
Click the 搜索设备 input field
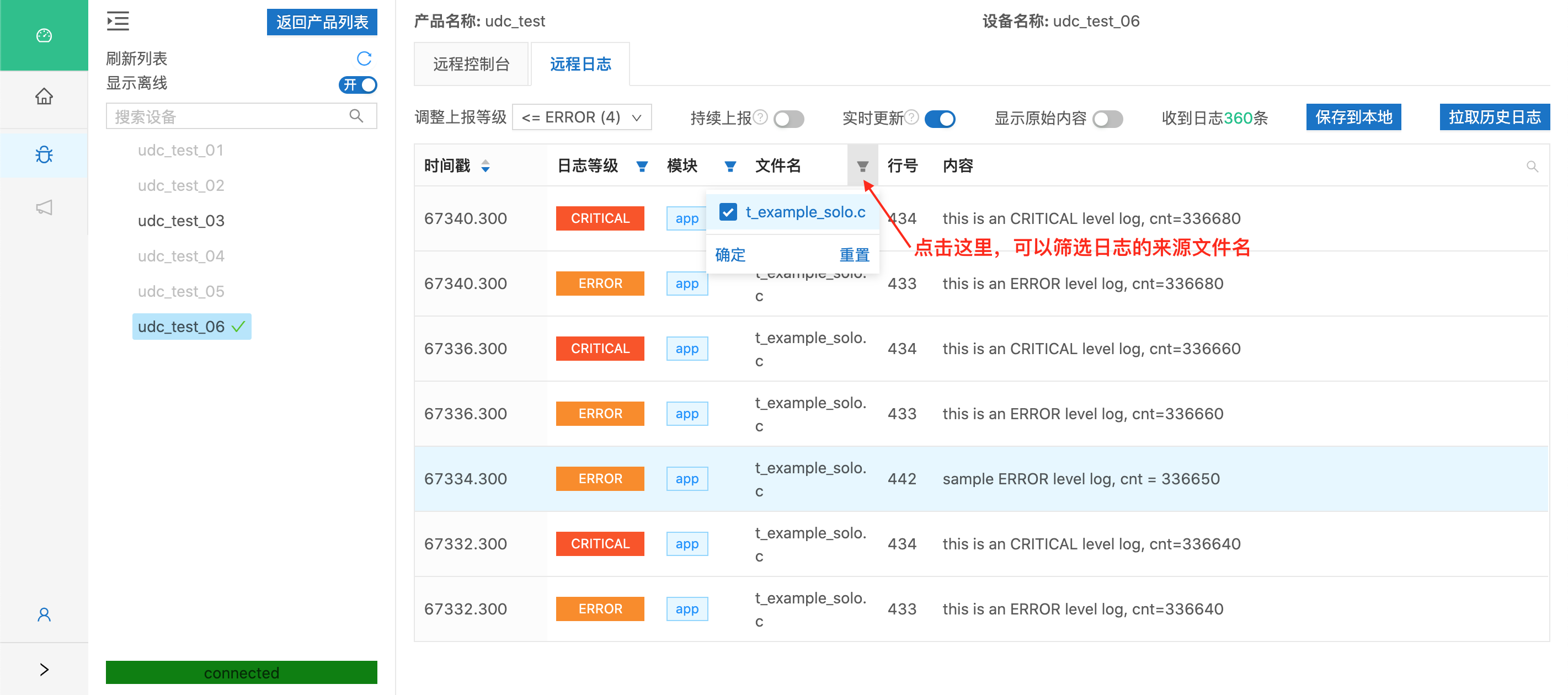[x=242, y=116]
